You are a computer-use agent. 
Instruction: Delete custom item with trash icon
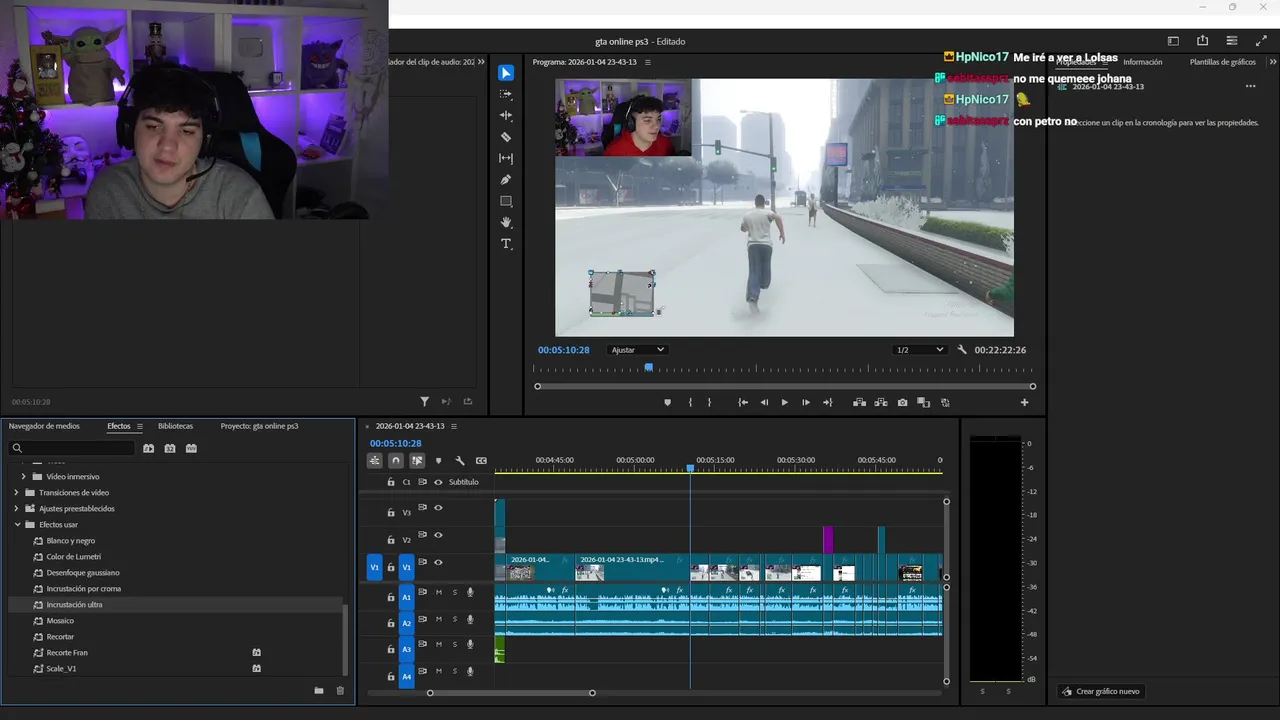pyautogui.click(x=340, y=691)
